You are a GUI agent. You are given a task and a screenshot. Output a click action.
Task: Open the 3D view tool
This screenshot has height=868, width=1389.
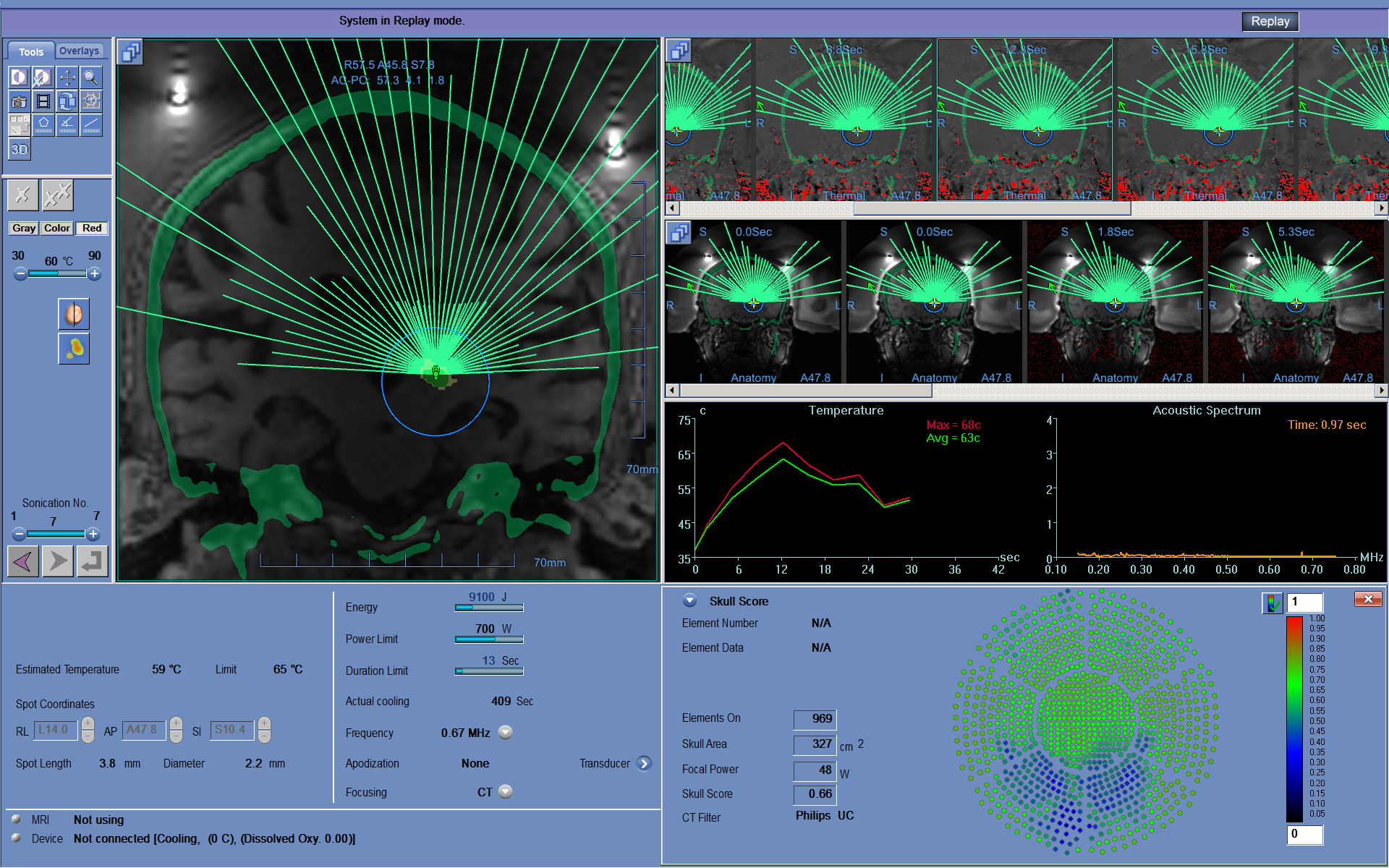[x=20, y=149]
